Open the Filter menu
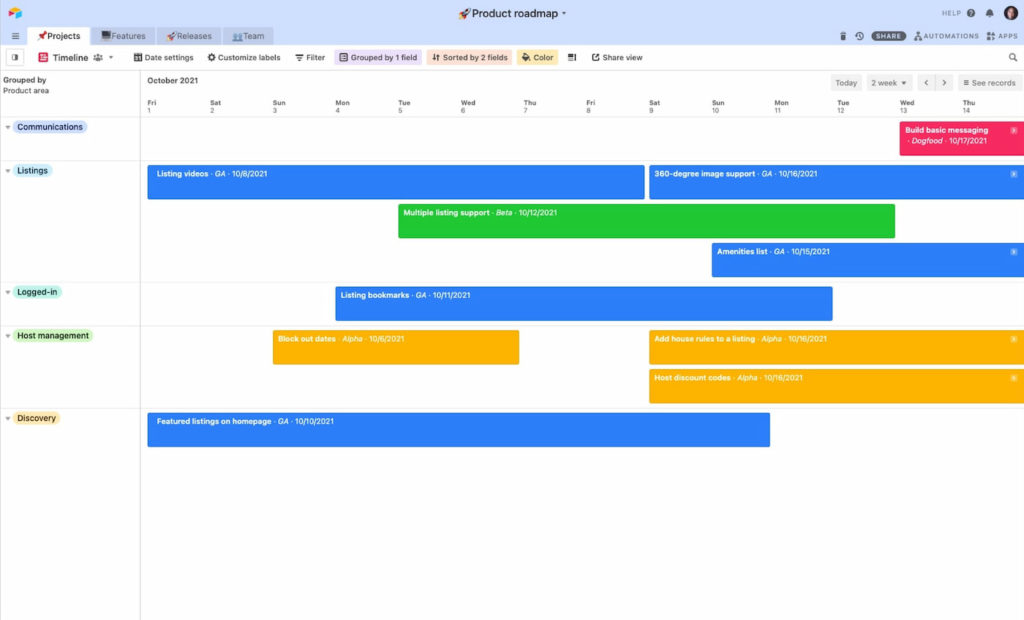The image size is (1024, 620). (309, 57)
